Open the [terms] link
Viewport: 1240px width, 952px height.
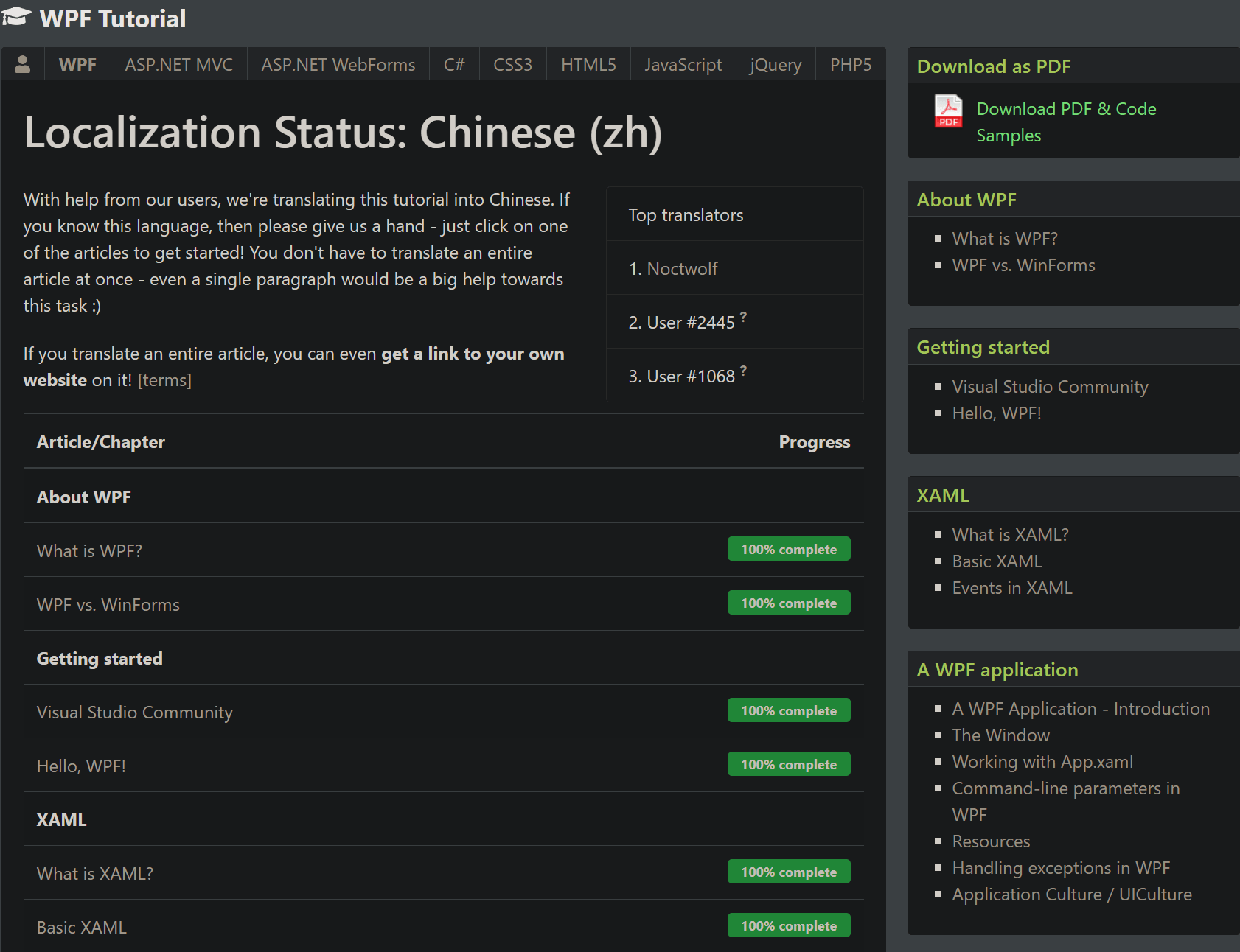[164, 380]
